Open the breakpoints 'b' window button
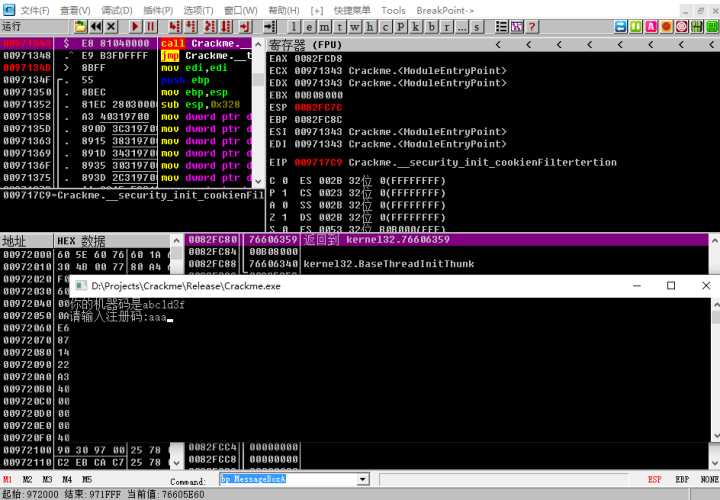Viewport: 720px width, 500px height. tap(431, 27)
